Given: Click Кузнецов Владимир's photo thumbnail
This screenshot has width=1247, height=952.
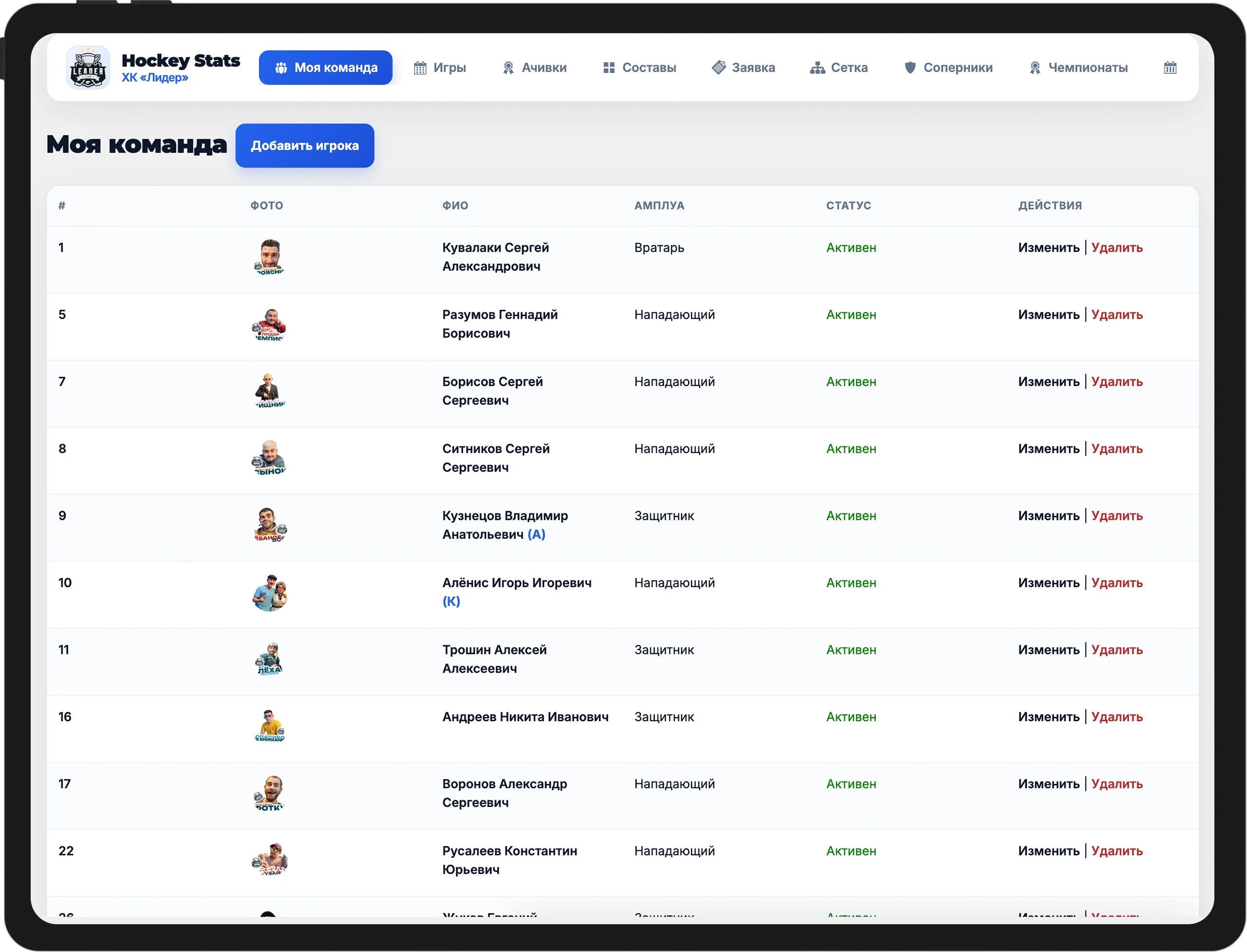Looking at the screenshot, I should tap(269, 525).
